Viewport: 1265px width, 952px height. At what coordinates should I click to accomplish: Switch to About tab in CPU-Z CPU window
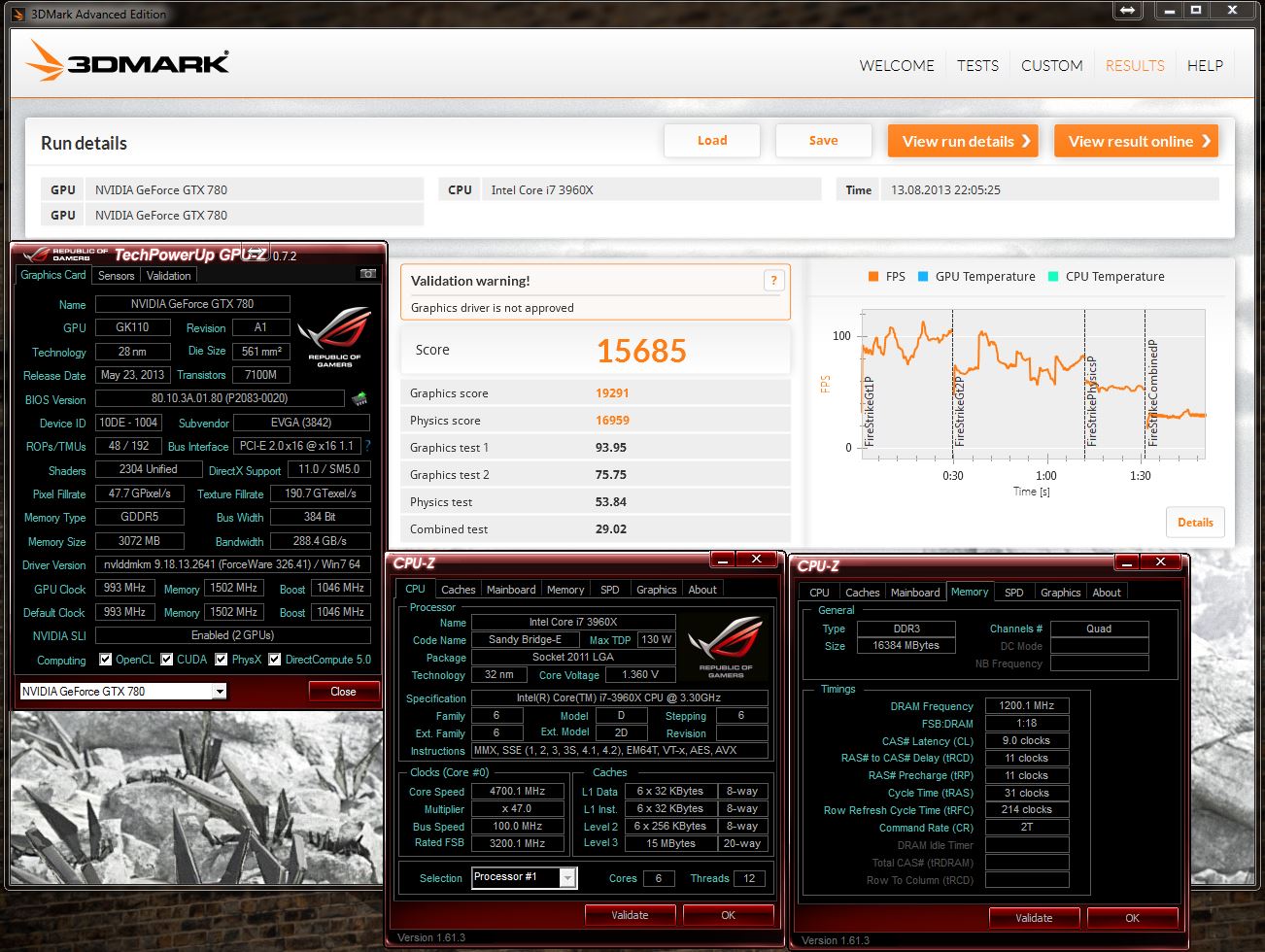click(x=702, y=590)
